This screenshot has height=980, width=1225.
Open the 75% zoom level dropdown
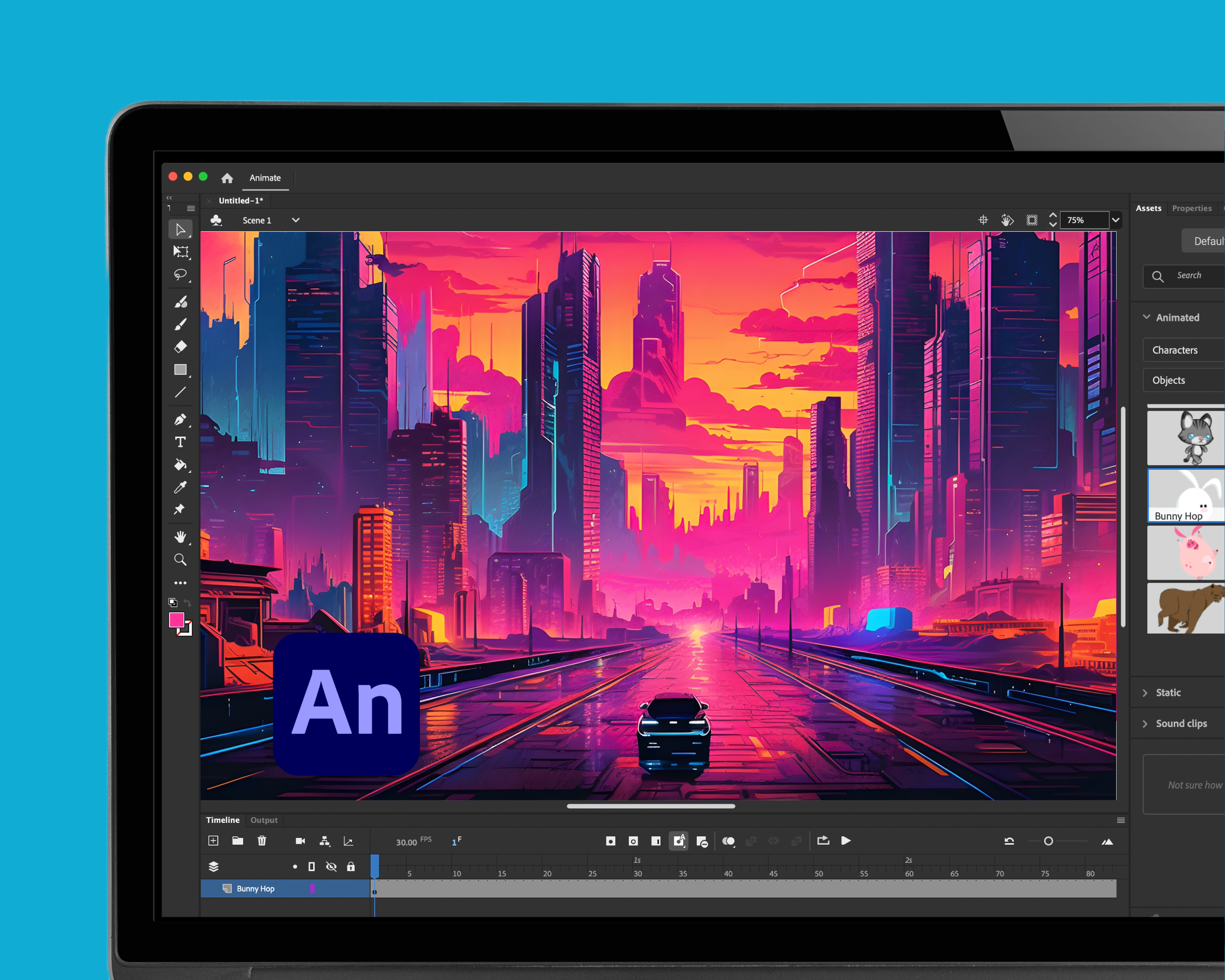[x=1115, y=220]
